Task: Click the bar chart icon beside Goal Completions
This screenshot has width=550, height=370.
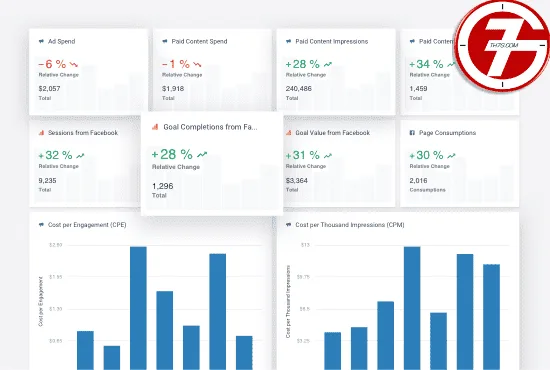Action: tap(155, 127)
